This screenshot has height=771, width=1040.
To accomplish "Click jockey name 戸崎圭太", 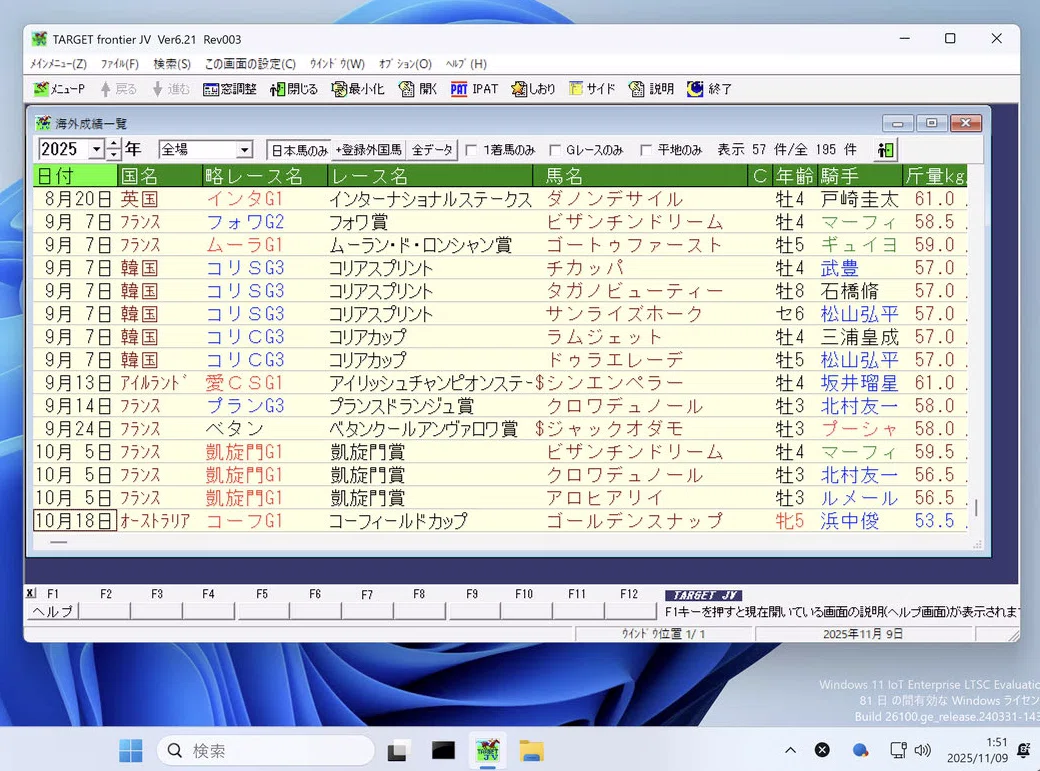I will (859, 199).
